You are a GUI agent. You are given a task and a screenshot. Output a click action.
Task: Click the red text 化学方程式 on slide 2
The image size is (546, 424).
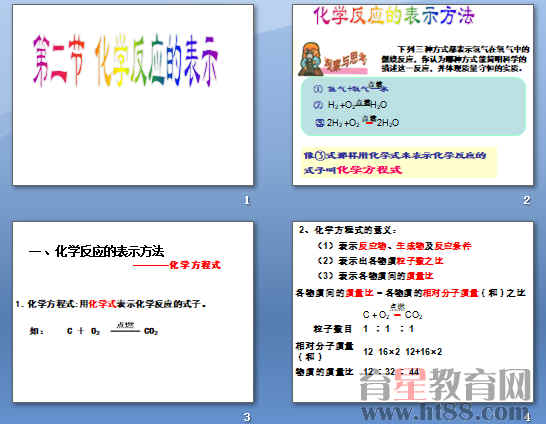click(369, 170)
